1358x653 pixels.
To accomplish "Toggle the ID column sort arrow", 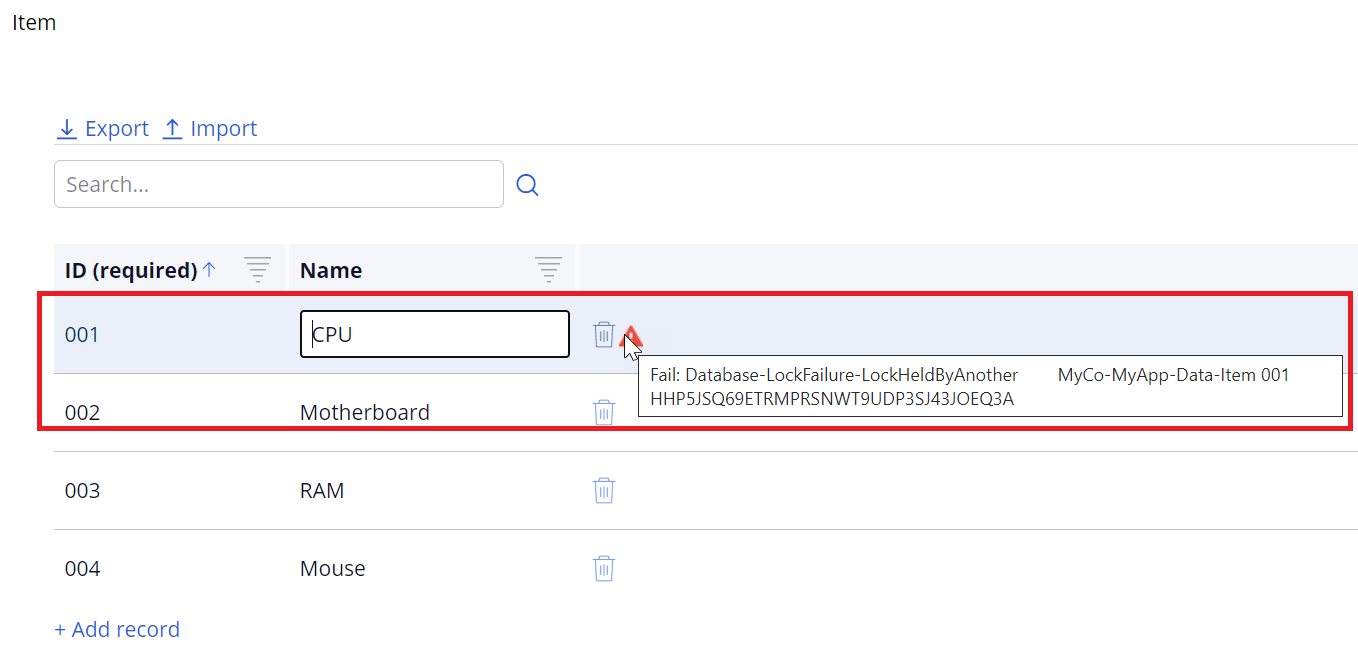I will [209, 269].
